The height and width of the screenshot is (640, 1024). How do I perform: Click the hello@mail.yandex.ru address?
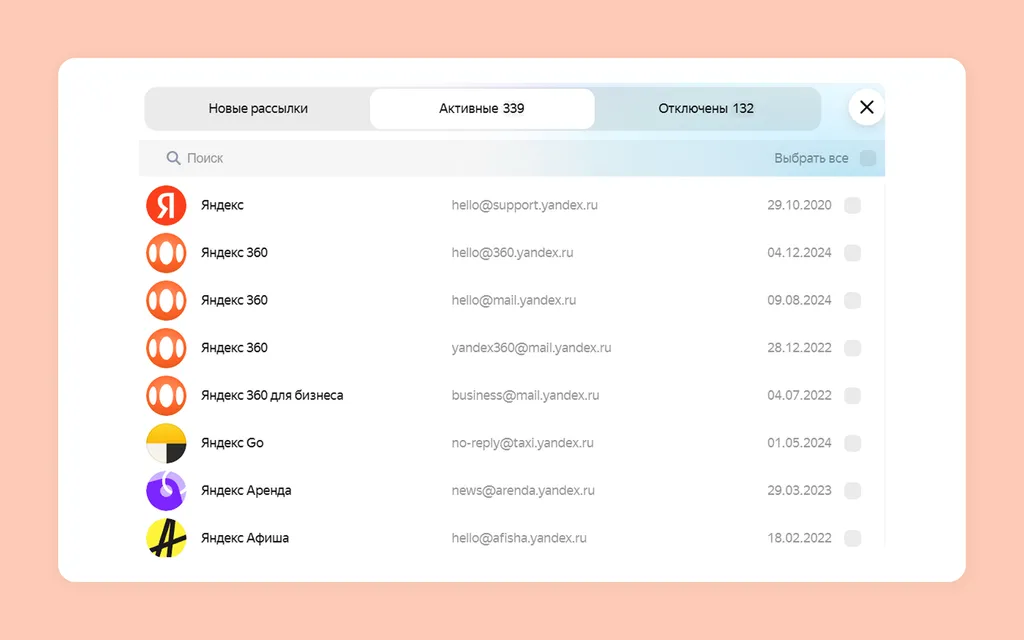[513, 300]
